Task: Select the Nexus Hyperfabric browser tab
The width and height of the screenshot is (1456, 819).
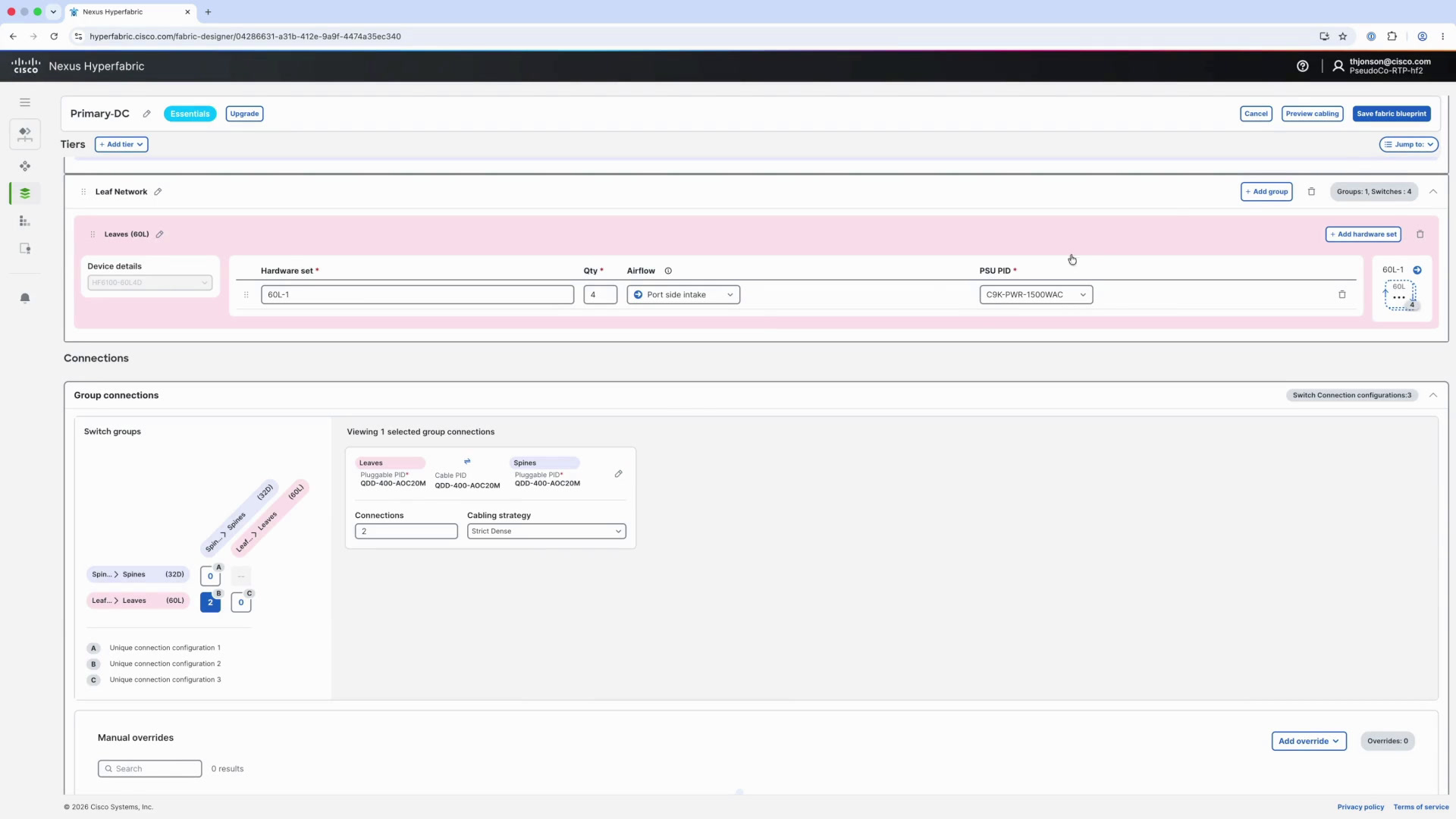Action: (x=130, y=12)
